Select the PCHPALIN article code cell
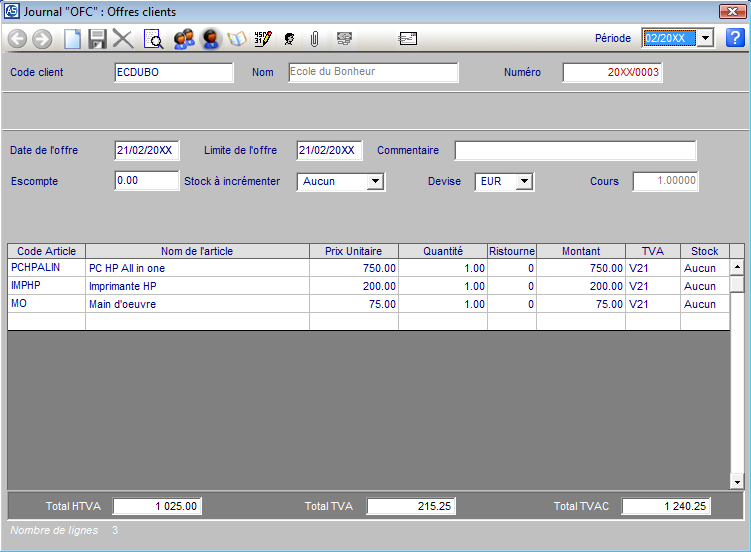751x552 pixels. point(46,268)
